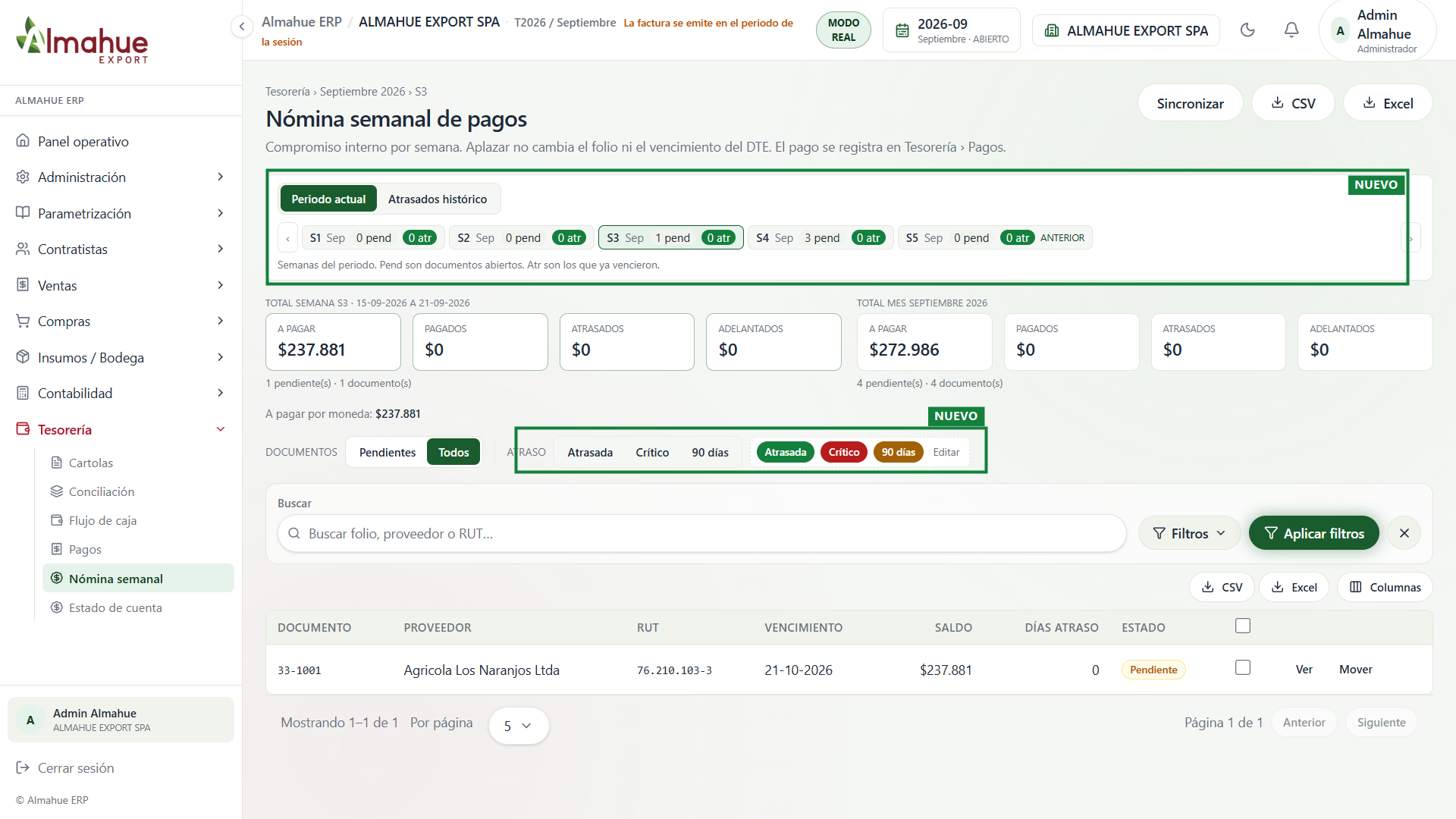Viewport: 1456px width, 819px height.
Task: Focus the Buscar folio search field
Action: (x=702, y=533)
